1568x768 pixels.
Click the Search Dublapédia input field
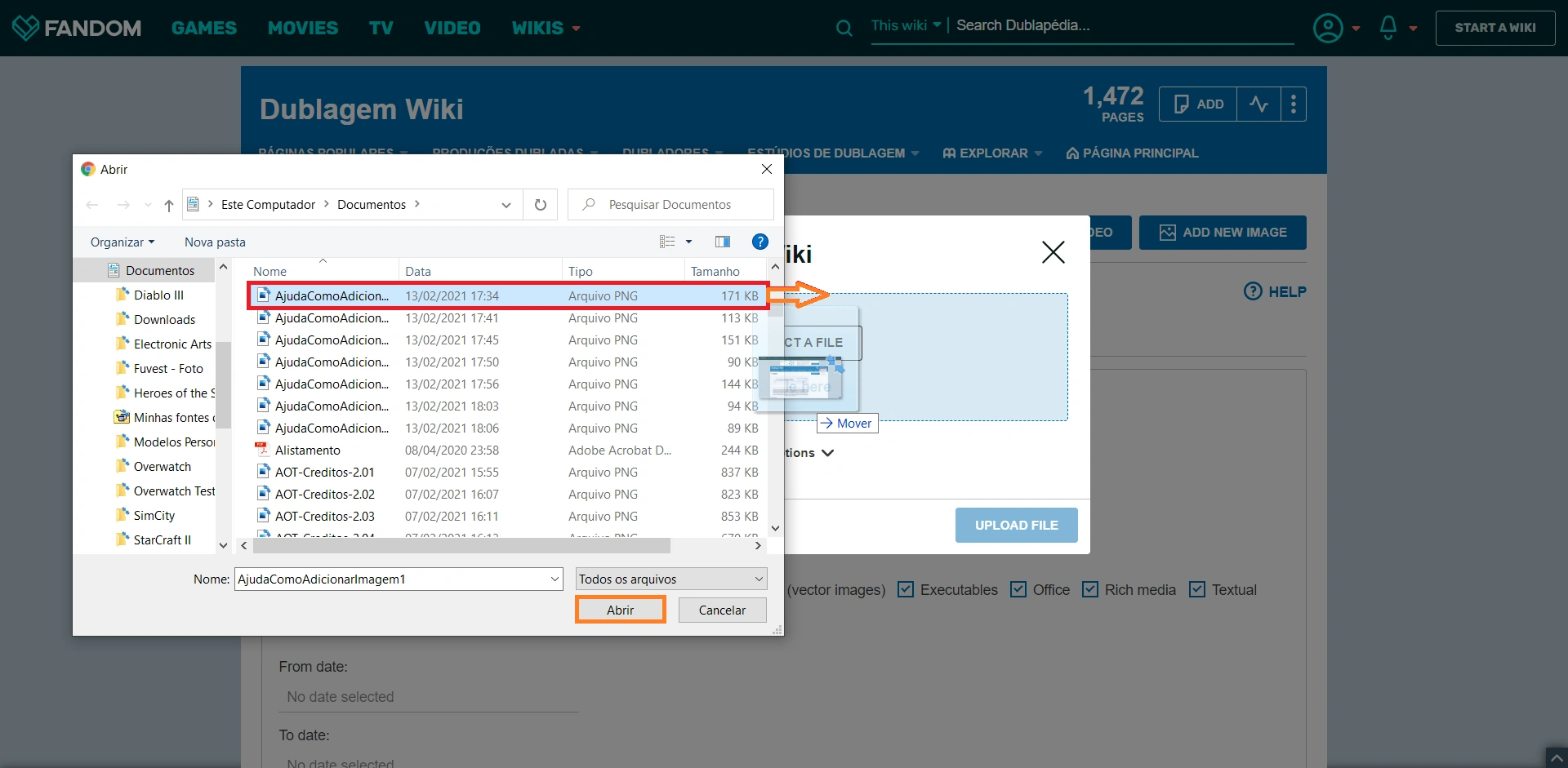[1125, 26]
